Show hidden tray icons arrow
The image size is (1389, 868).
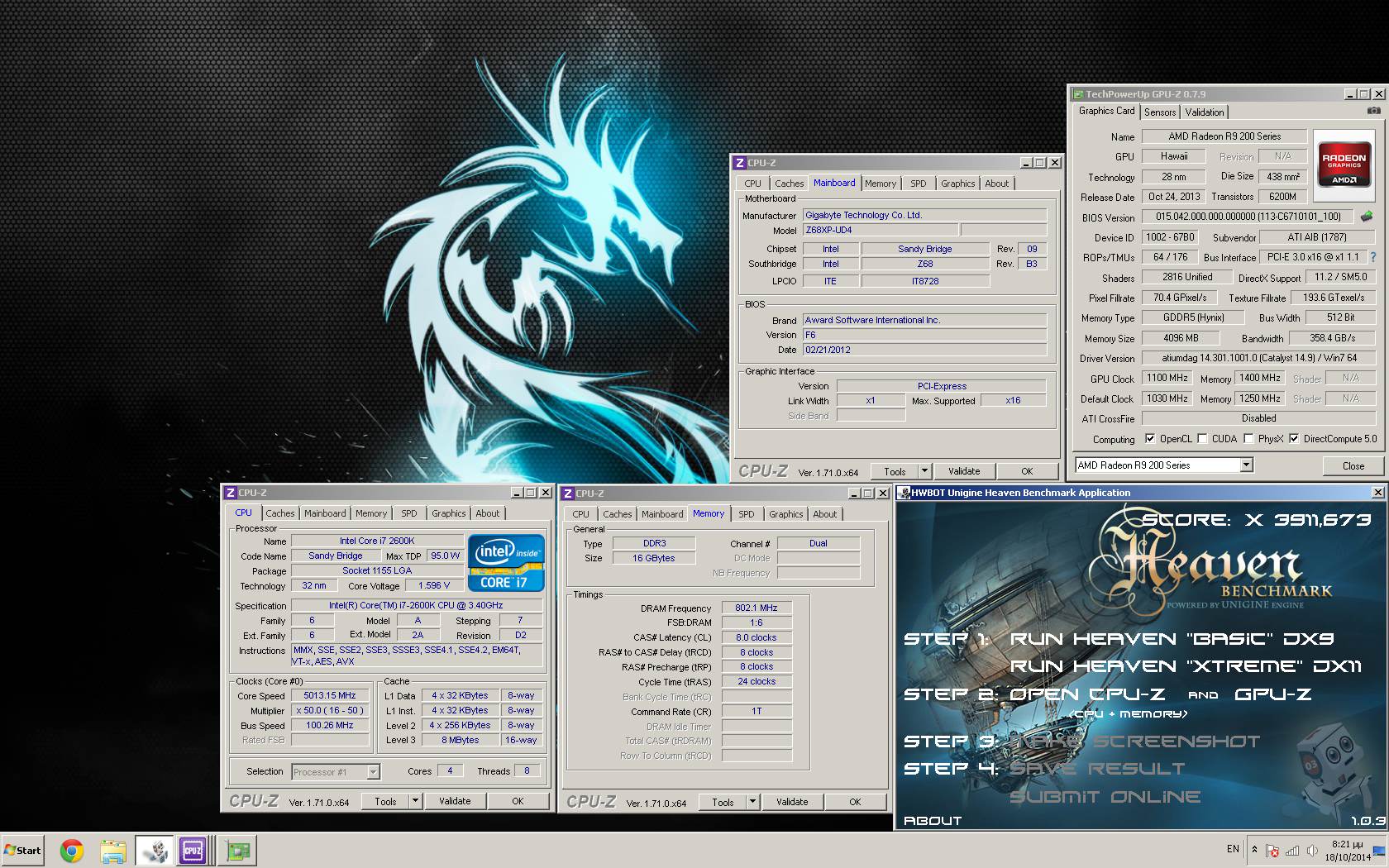coord(1254,849)
